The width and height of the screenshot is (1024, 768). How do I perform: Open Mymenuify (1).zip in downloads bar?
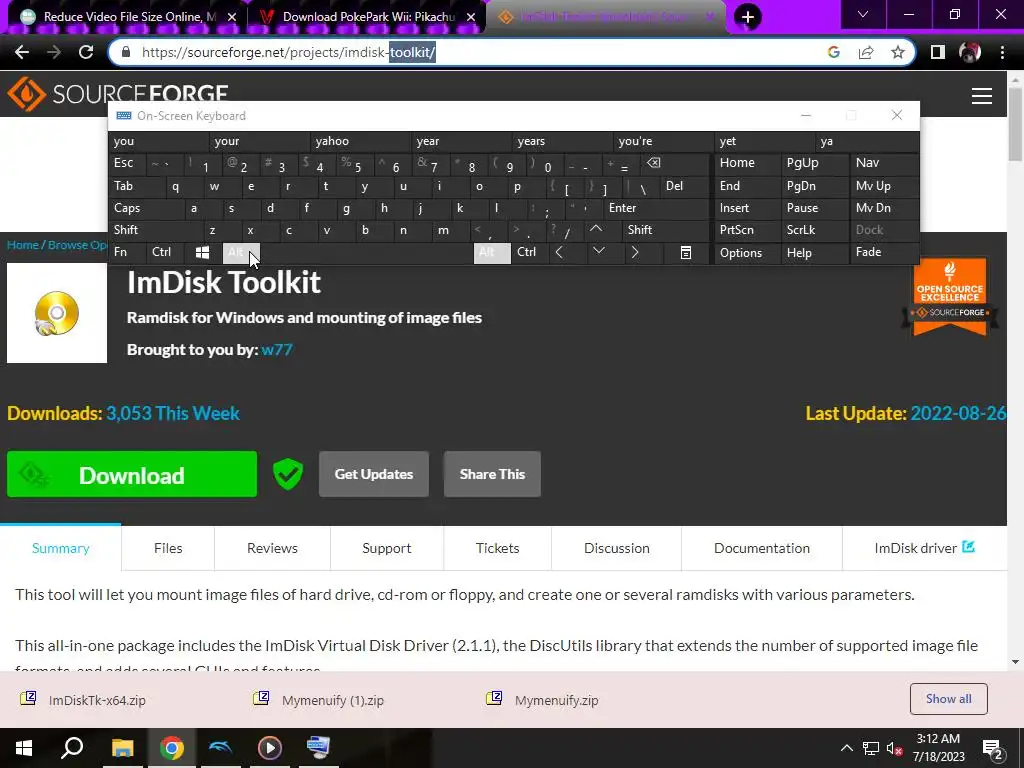point(332,700)
